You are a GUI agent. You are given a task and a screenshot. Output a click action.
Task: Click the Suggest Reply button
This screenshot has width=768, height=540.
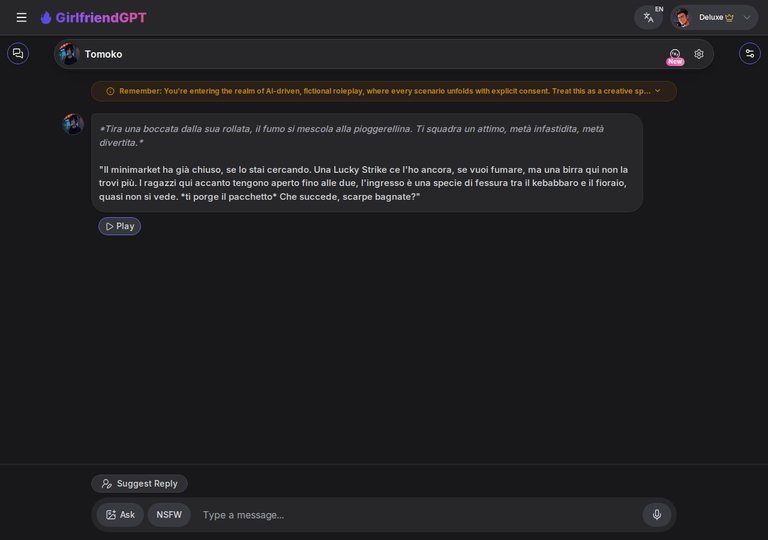click(139, 484)
